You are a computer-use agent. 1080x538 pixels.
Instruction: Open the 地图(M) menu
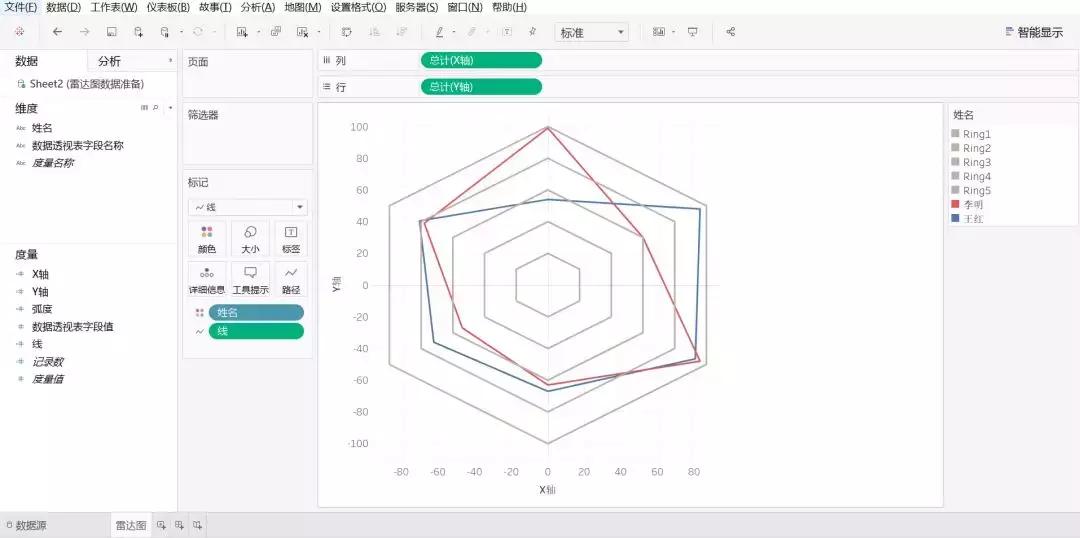point(303,7)
